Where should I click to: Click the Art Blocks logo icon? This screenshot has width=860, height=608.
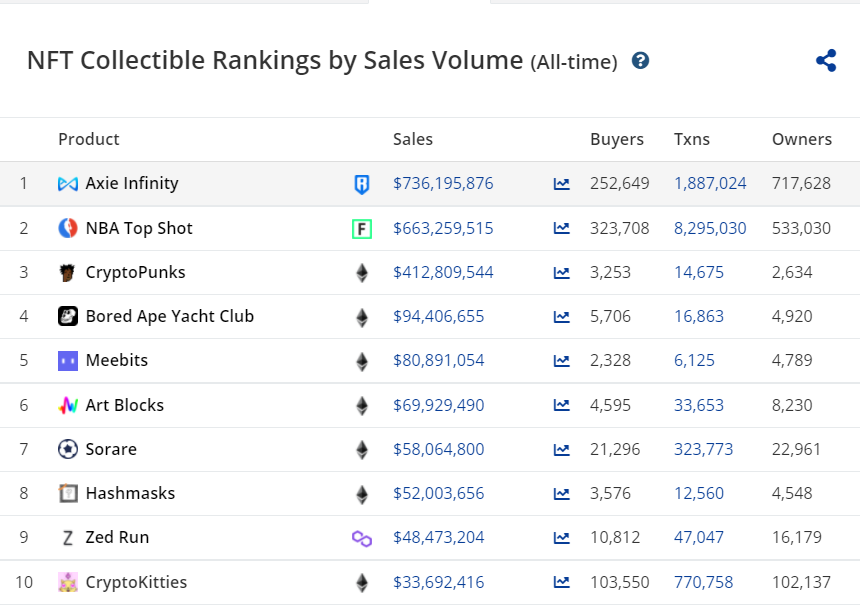pyautogui.click(x=67, y=405)
